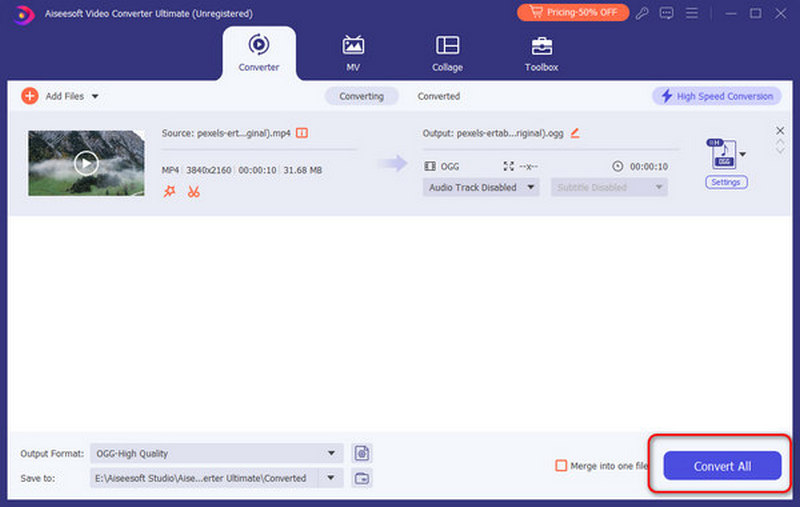The width and height of the screenshot is (800, 507).
Task: Expand the format icon dropdown arrow
Action: pos(743,154)
